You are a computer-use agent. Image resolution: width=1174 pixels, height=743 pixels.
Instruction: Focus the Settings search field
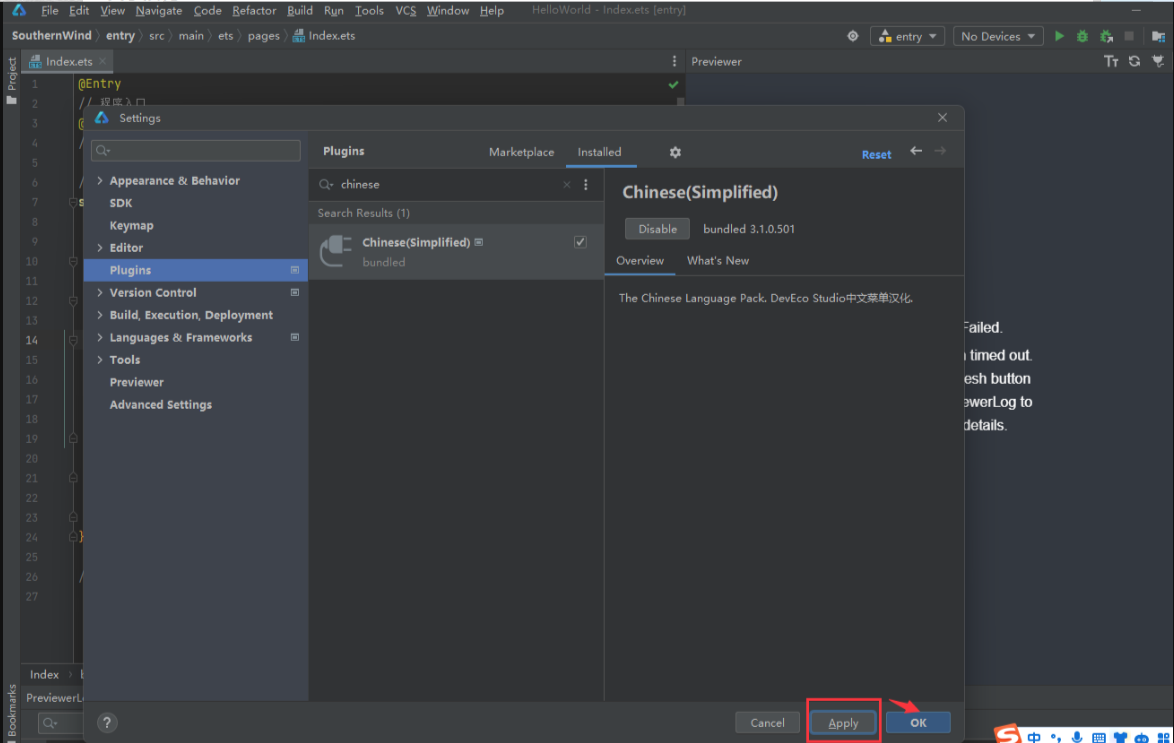click(196, 151)
